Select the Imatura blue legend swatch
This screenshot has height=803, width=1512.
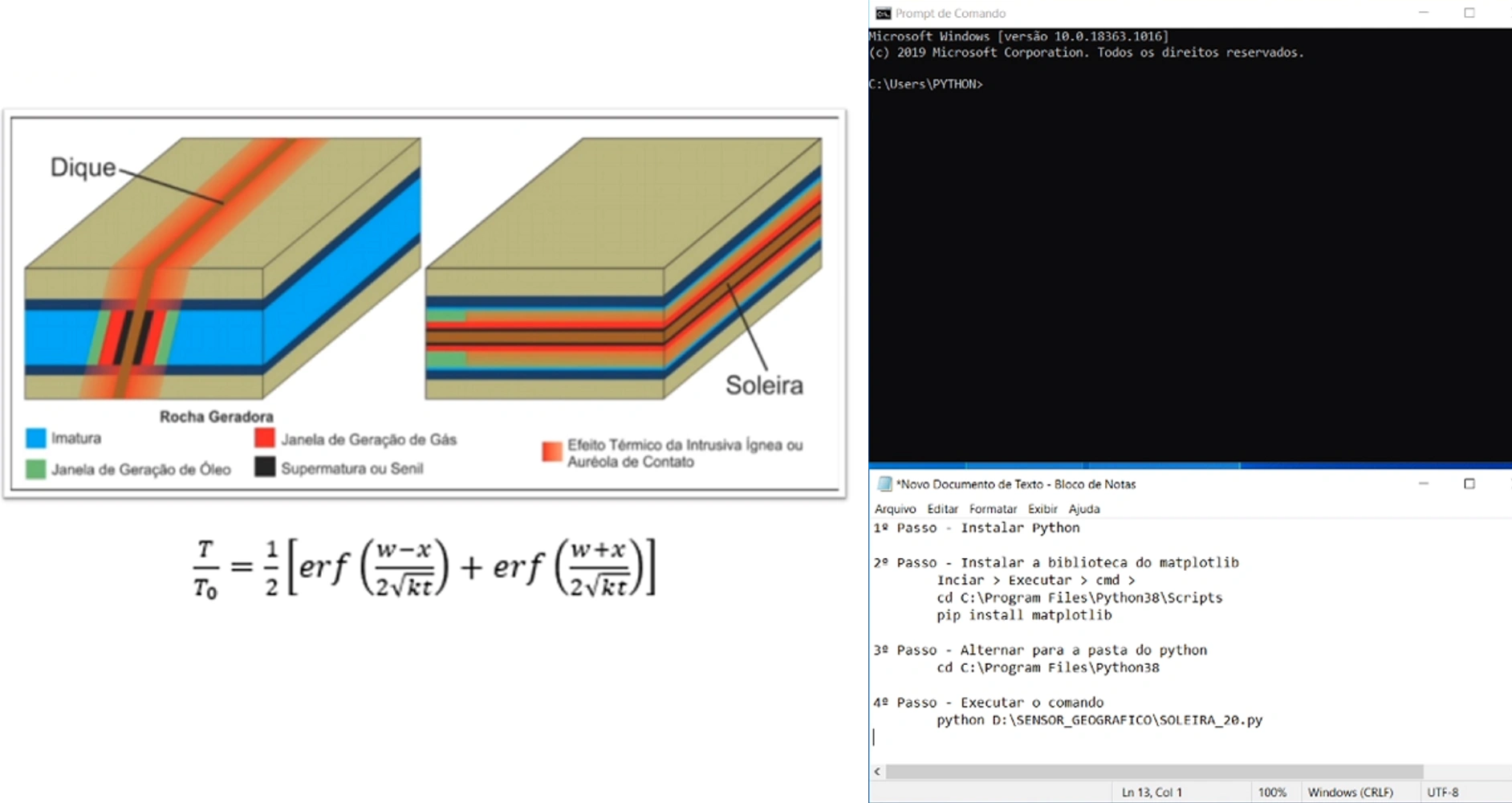(x=35, y=438)
